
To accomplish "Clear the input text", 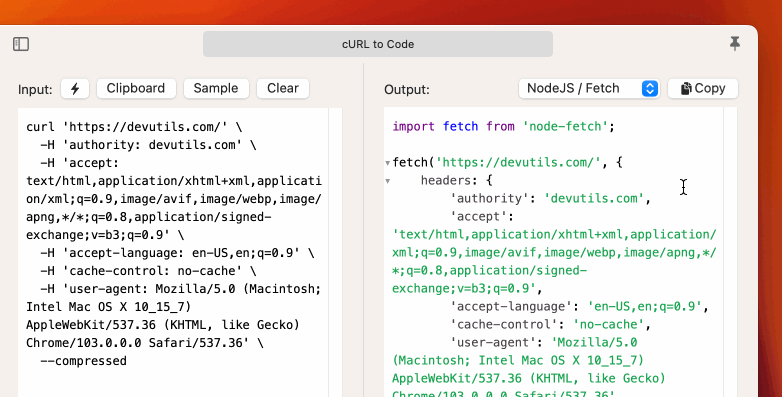I will click(x=283, y=88).
